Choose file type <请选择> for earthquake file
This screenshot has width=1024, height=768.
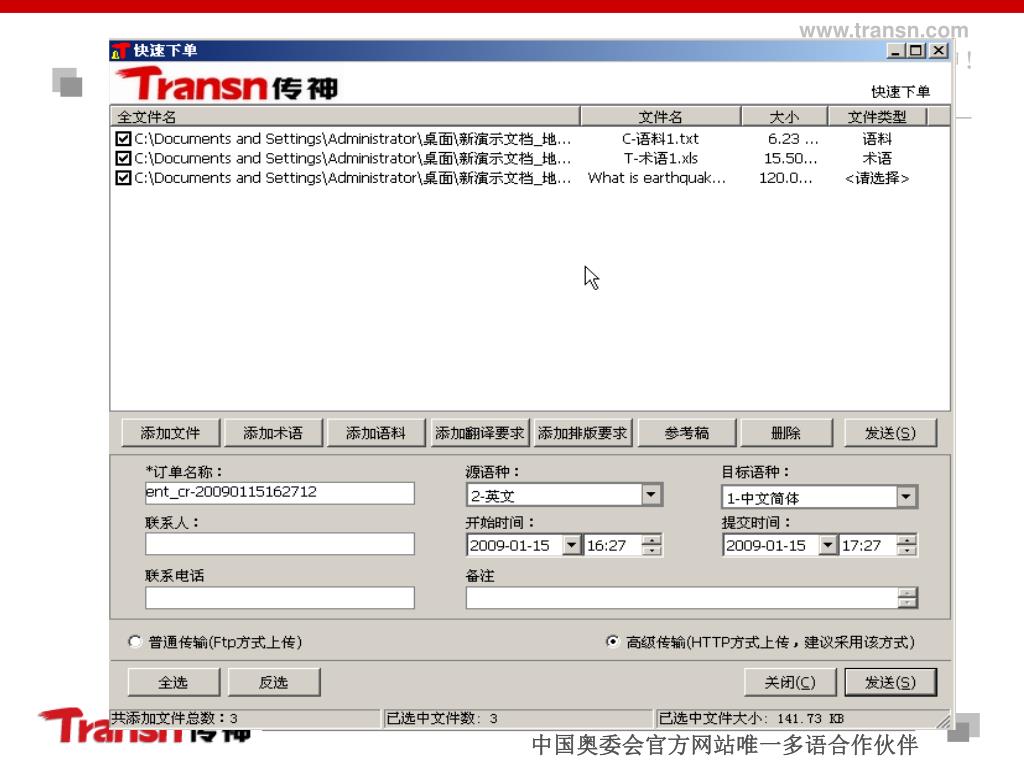click(876, 178)
